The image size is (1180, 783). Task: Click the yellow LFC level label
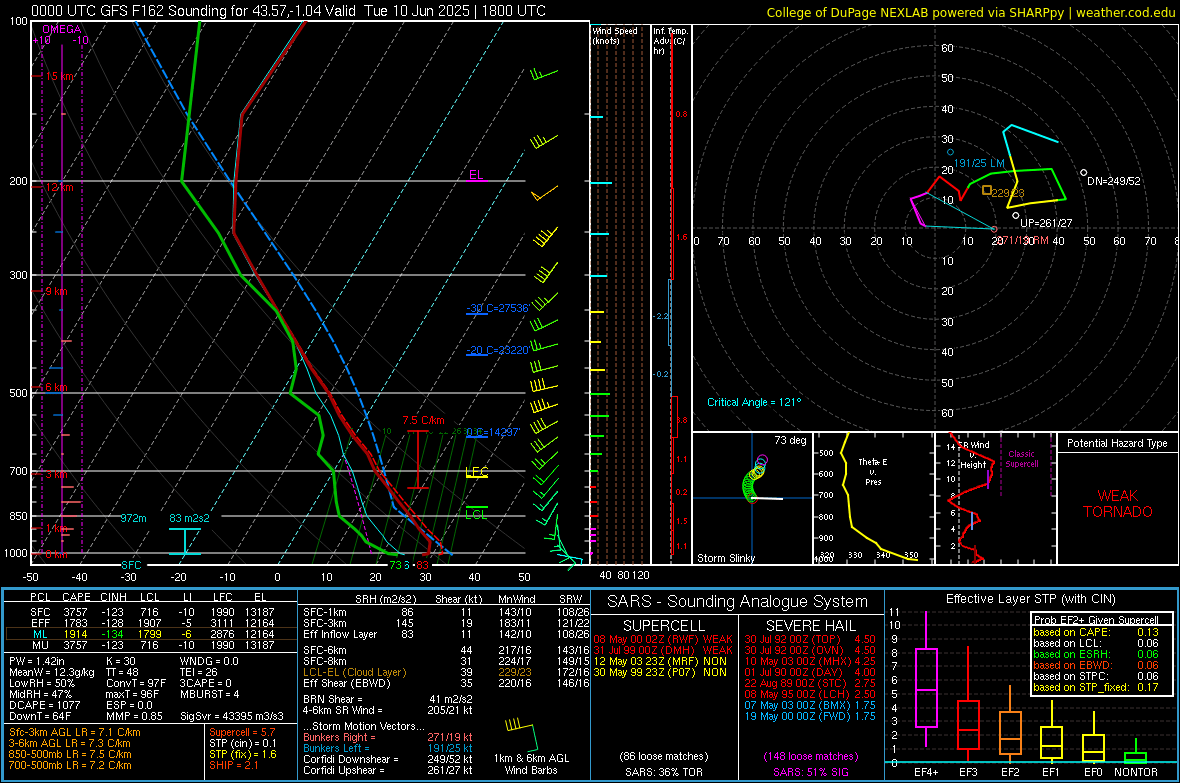point(476,472)
